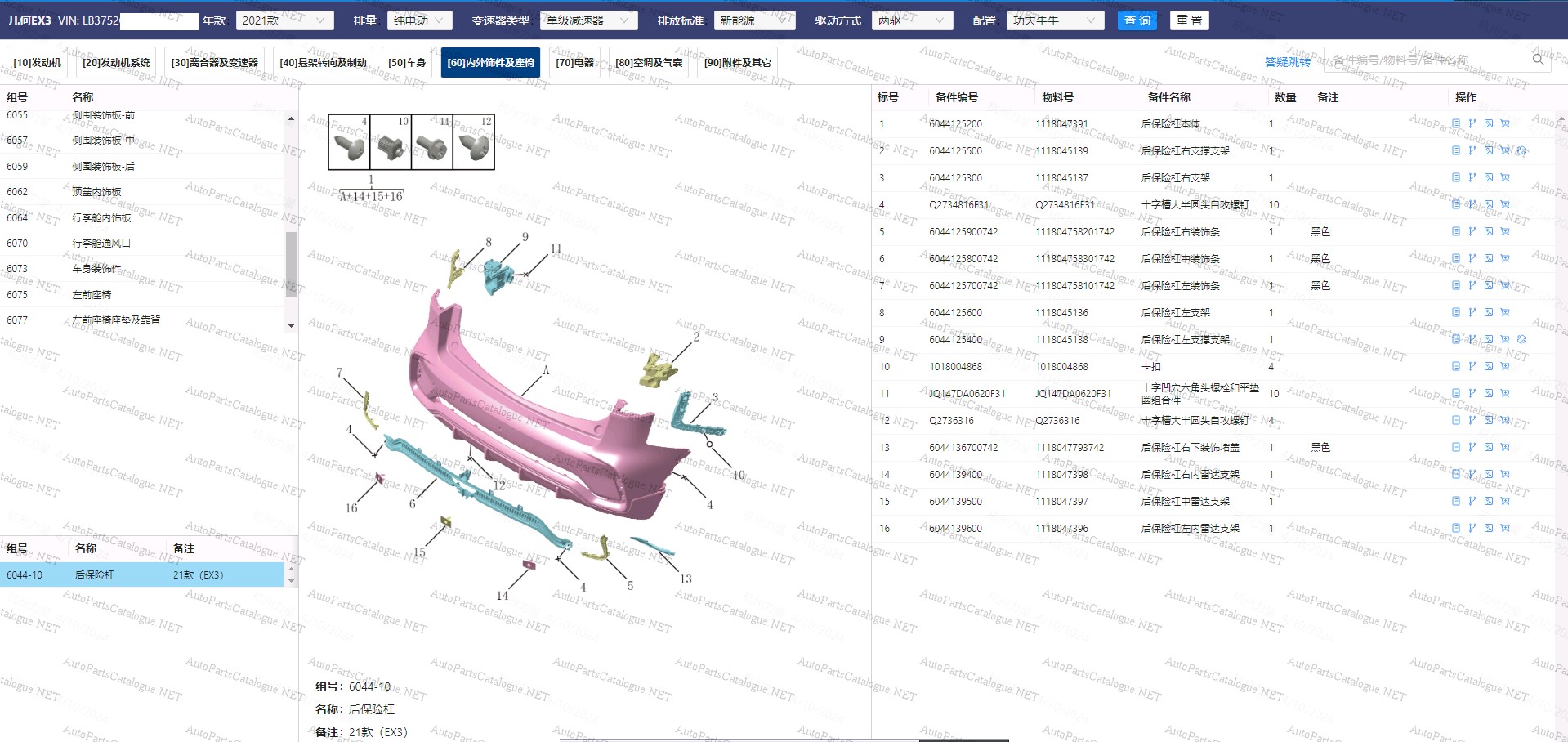
Task: Click the magnifier search icon beside parts search
Action: coord(1538,60)
